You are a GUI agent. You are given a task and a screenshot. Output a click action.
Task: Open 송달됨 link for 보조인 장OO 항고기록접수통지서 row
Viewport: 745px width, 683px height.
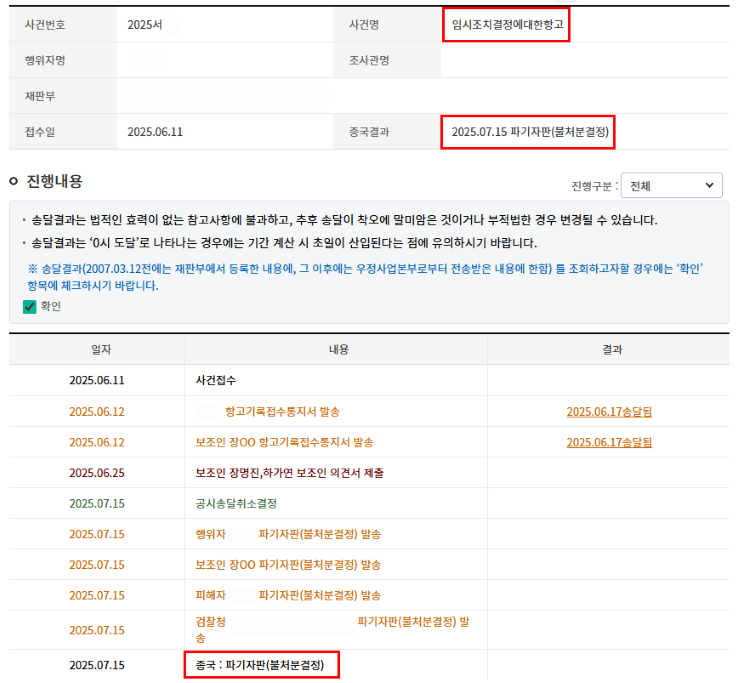pyautogui.click(x=608, y=442)
